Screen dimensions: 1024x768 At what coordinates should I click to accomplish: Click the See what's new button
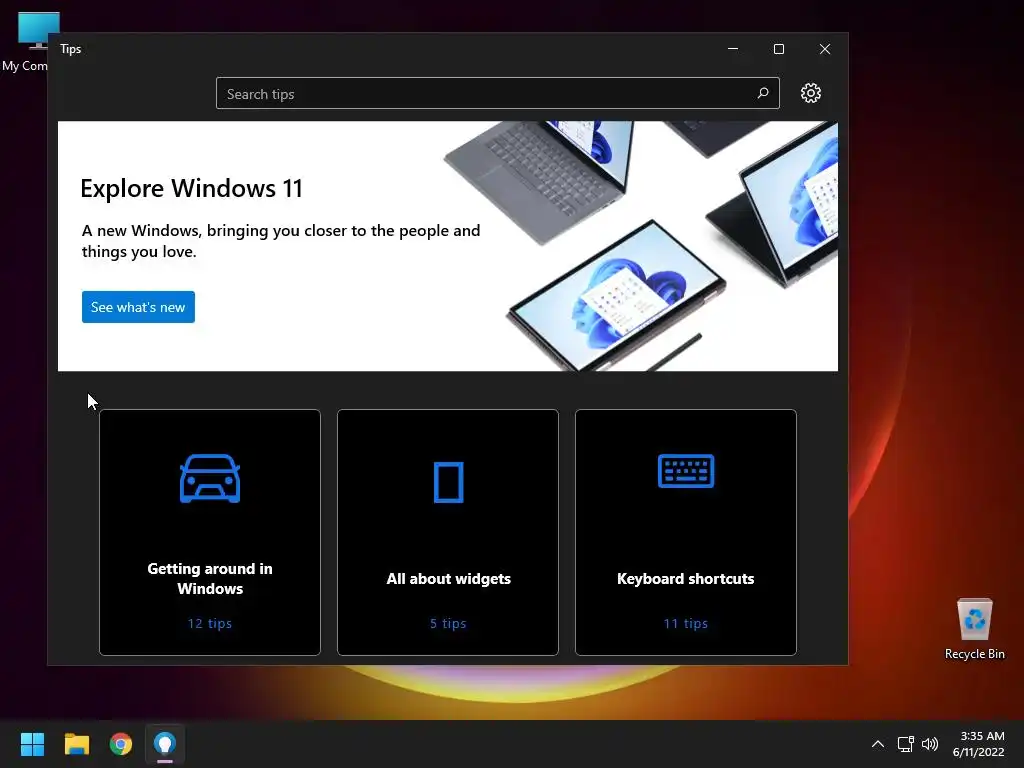[138, 307]
